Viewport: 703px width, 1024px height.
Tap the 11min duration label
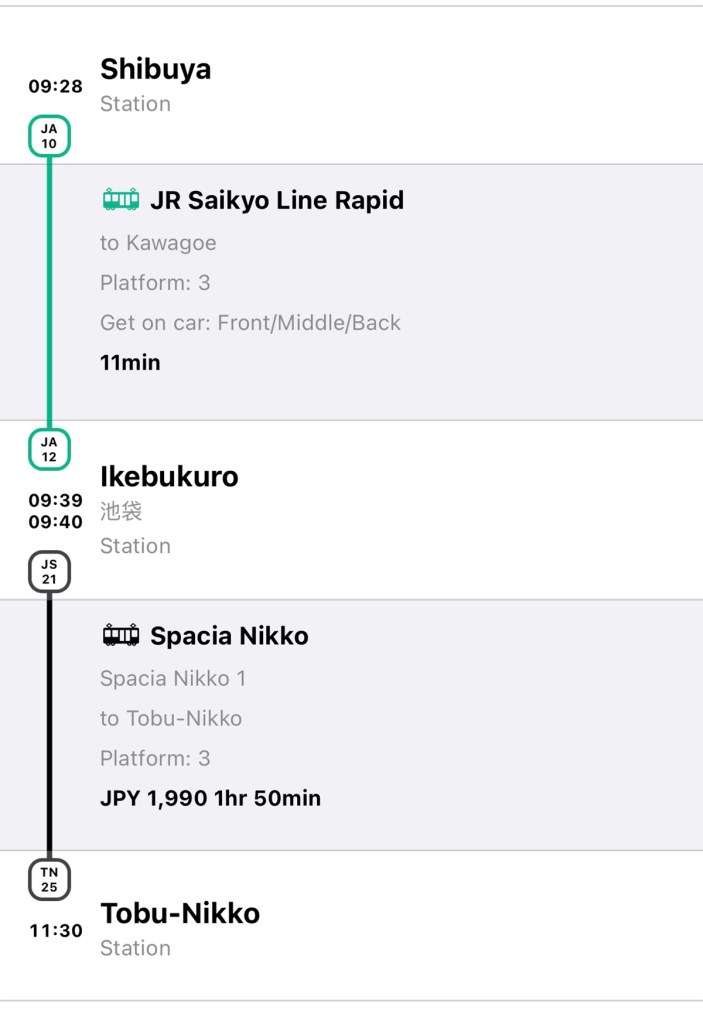tap(130, 363)
